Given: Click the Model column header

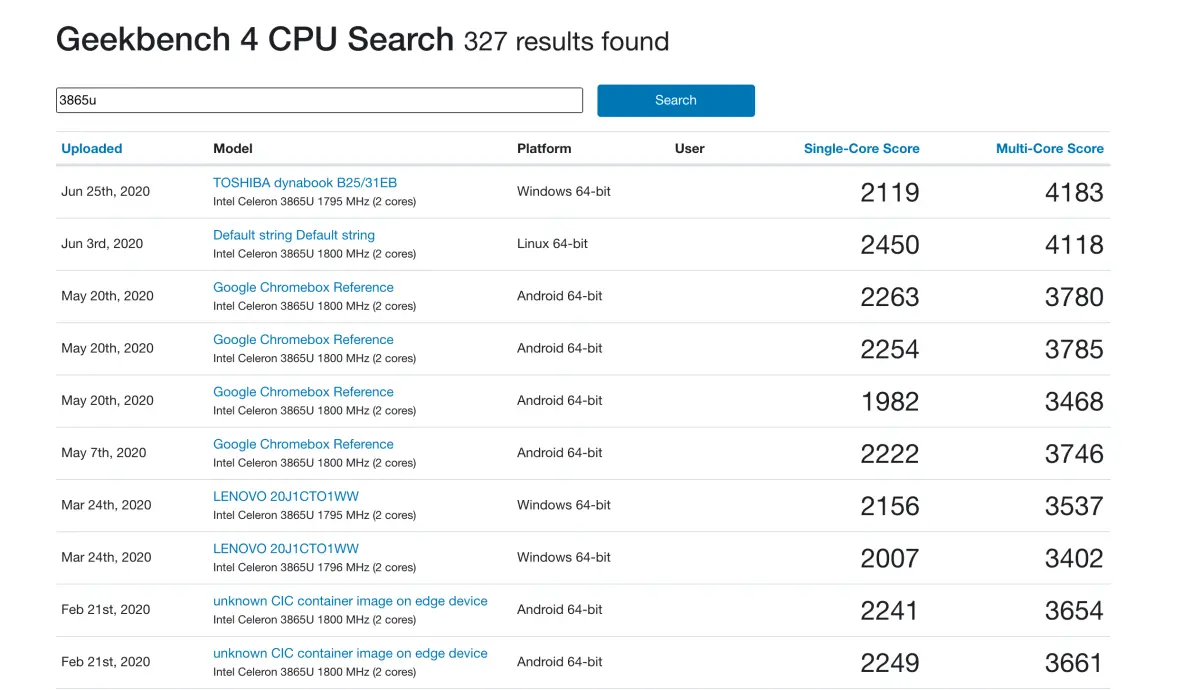Looking at the screenshot, I should 233,148.
